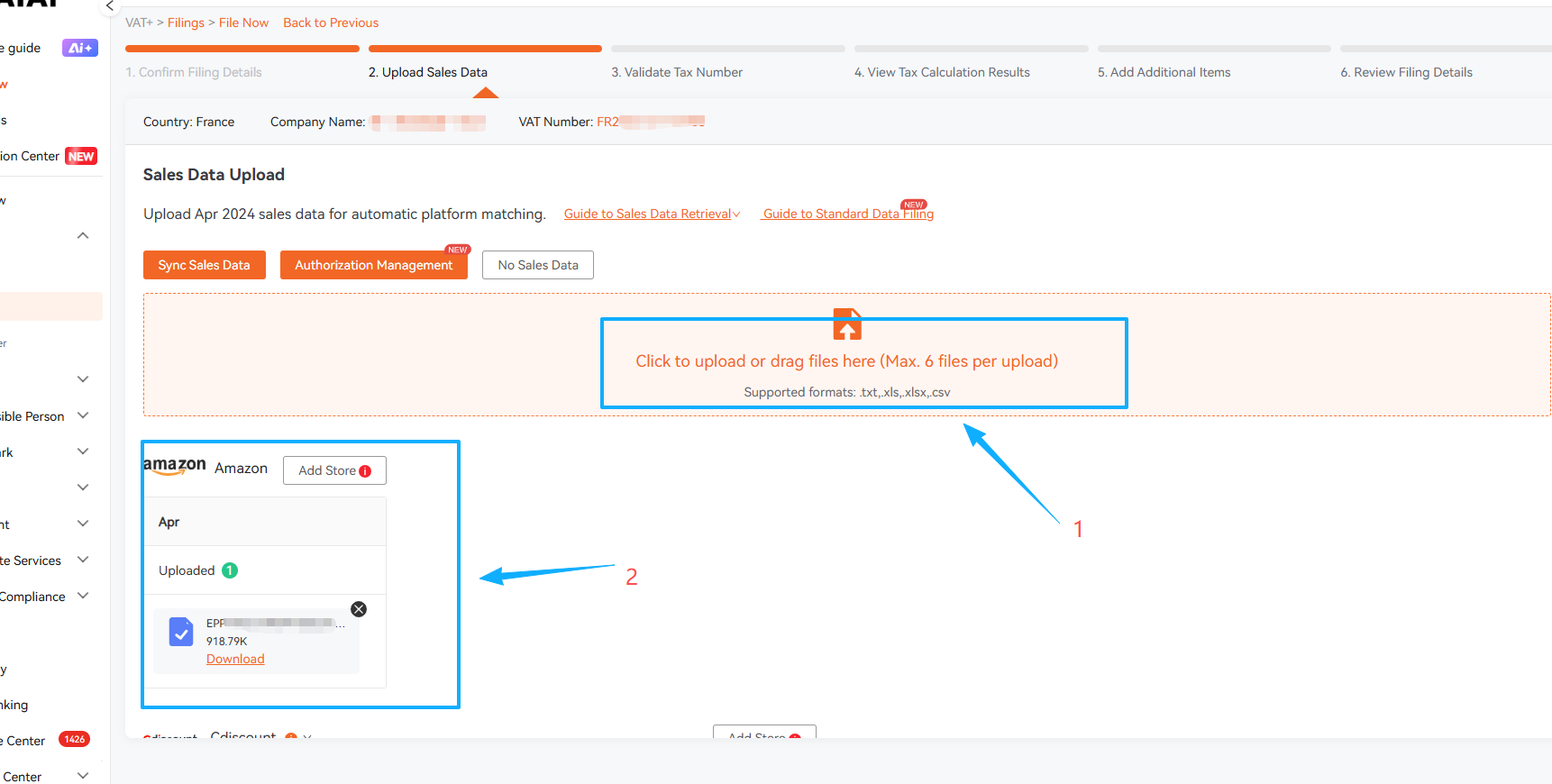Open the 'e Center' sidebar item
The width and height of the screenshot is (1552, 784).
coord(23,741)
